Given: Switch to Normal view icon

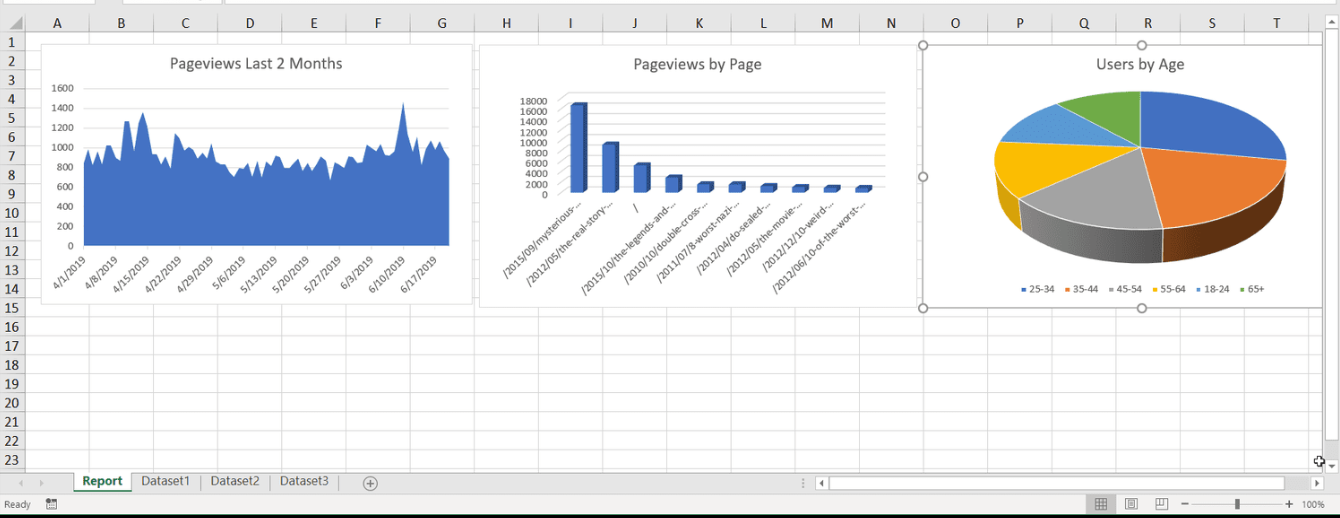Looking at the screenshot, I should pos(1101,505).
